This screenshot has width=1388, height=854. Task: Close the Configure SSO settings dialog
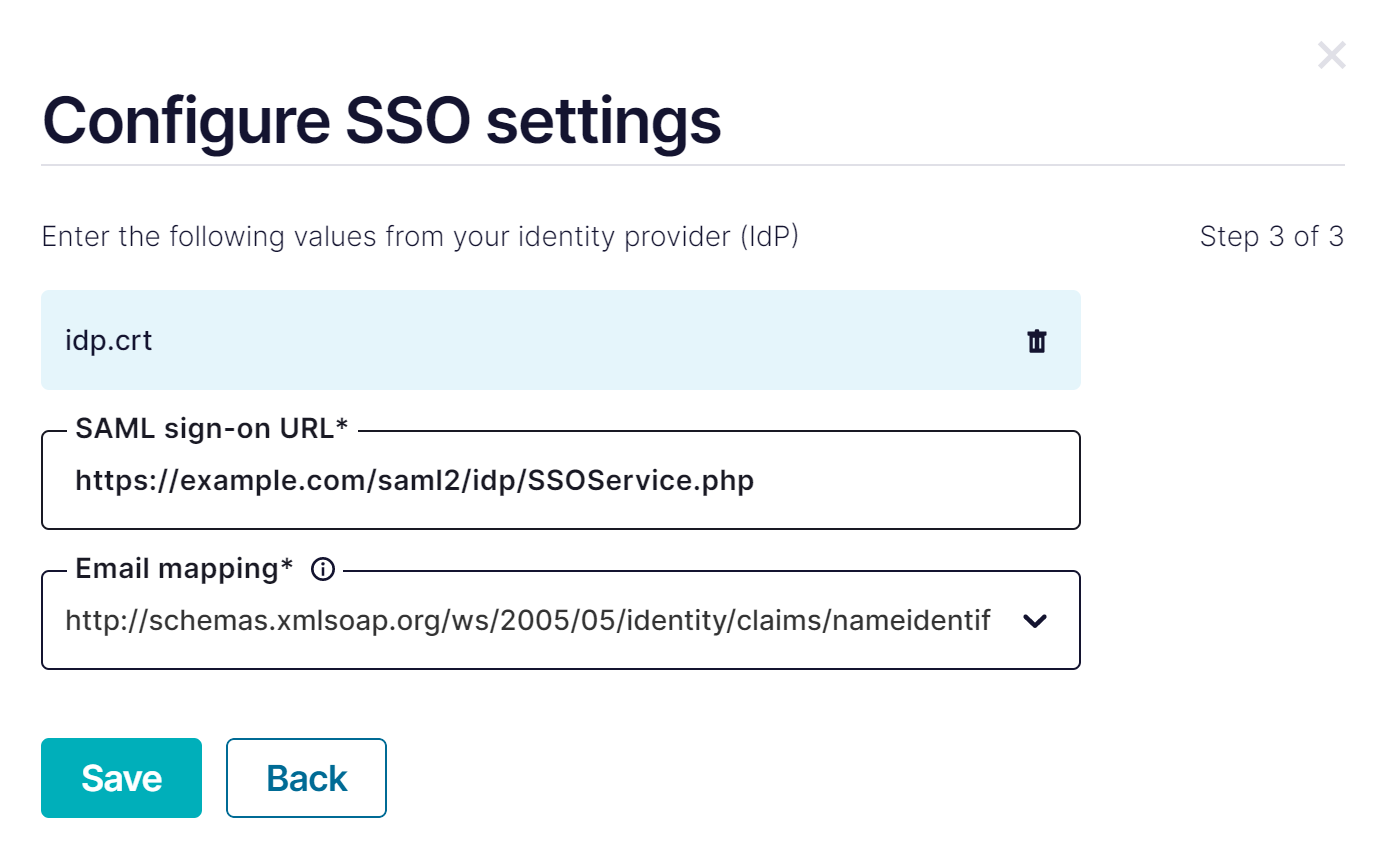(x=1331, y=55)
